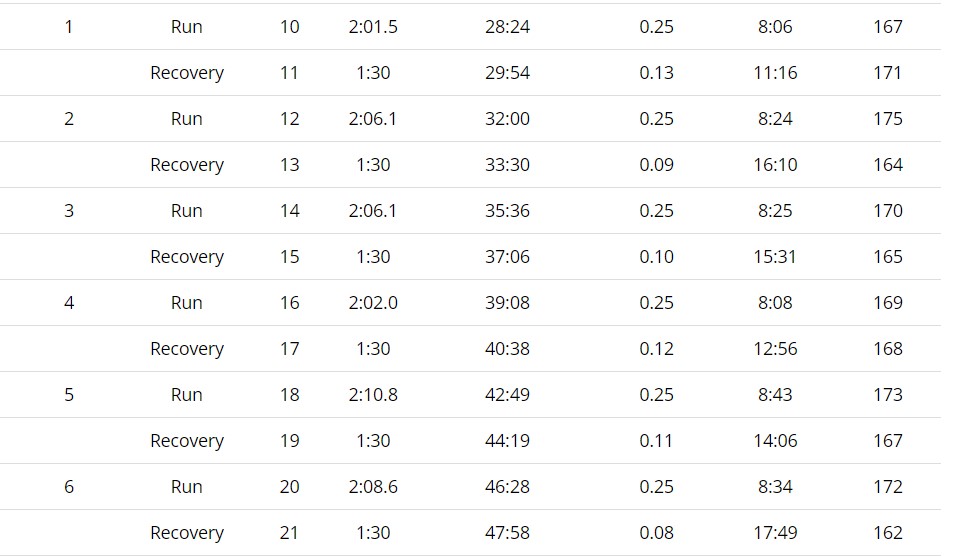Click the 8:06 pace value
Screen dimensions: 953x556
pyautogui.click(x=775, y=27)
